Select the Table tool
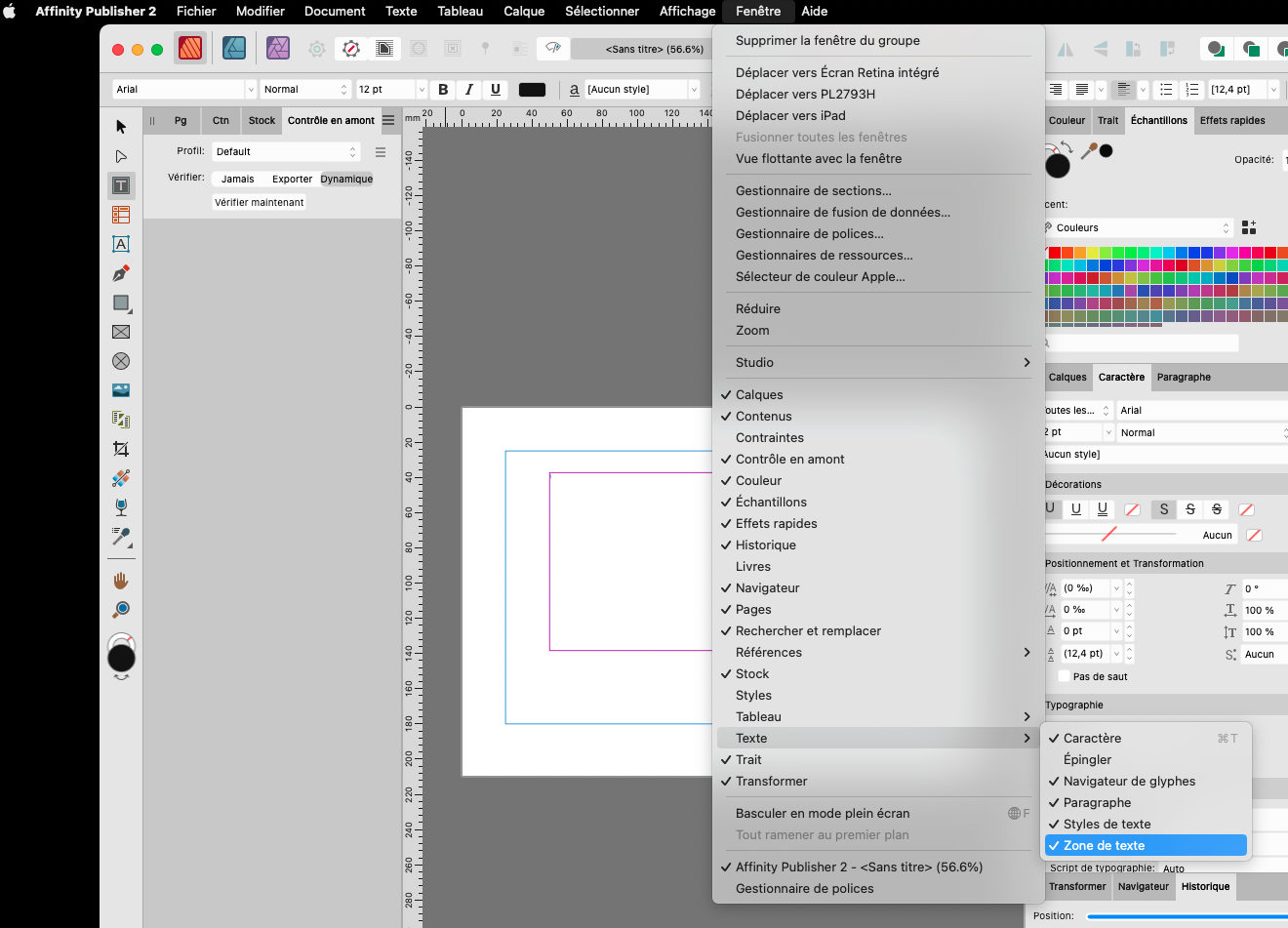The height and width of the screenshot is (928, 1288). click(121, 215)
